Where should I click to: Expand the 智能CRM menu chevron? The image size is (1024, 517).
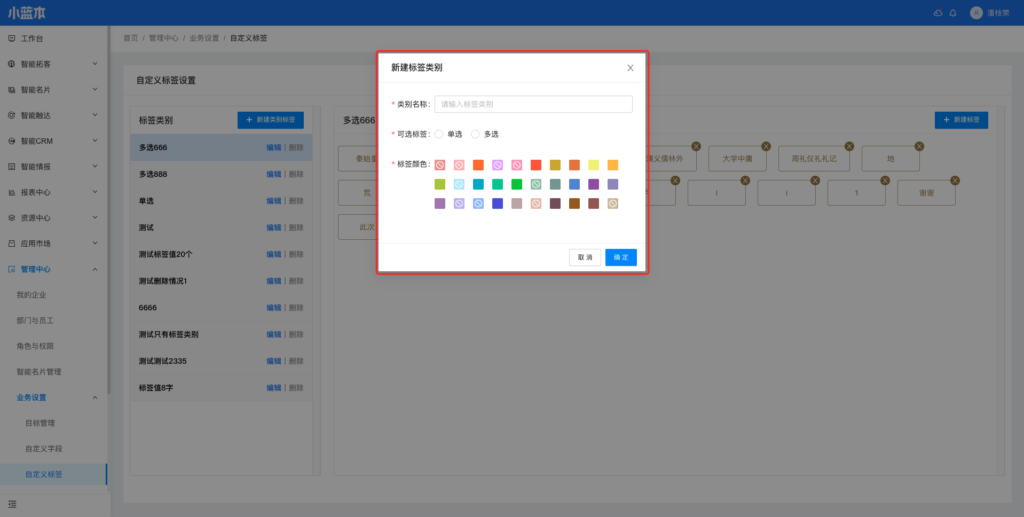click(x=95, y=141)
